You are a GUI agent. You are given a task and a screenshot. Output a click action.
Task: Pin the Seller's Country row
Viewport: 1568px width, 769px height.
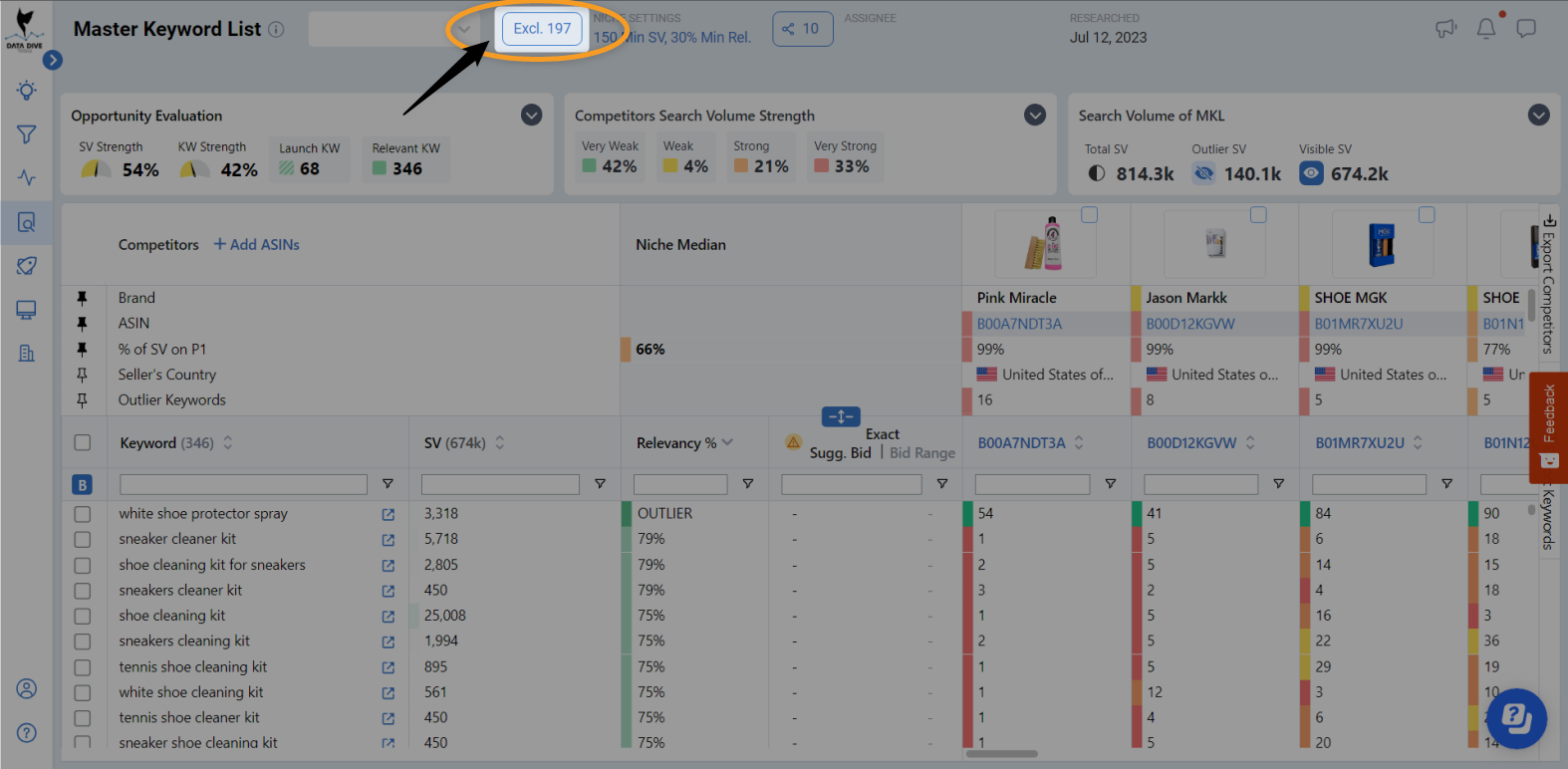coord(82,375)
